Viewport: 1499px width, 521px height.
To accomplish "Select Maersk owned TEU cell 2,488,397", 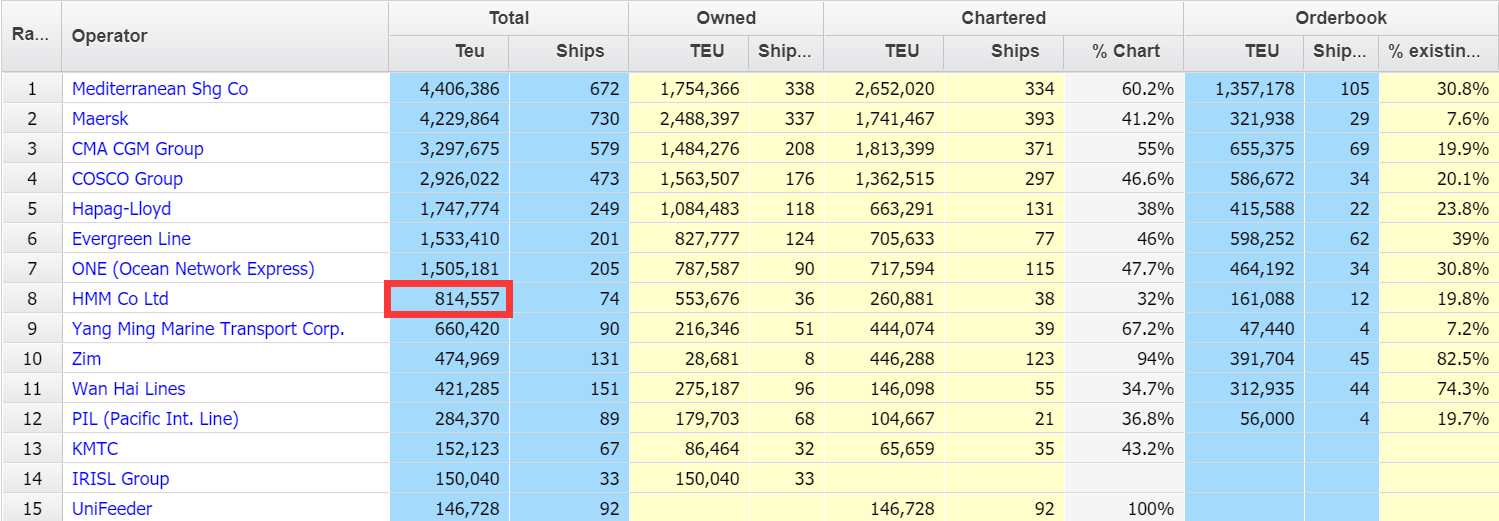I will click(689, 119).
